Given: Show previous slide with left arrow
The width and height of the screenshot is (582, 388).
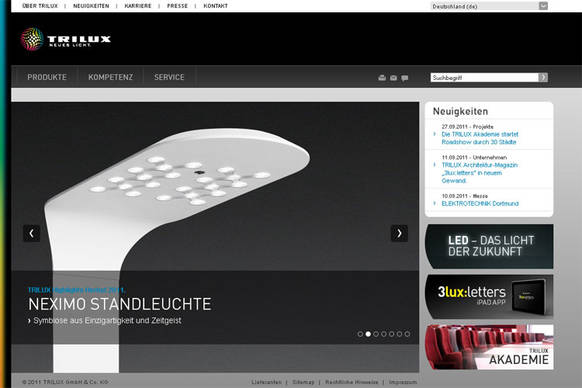Looking at the screenshot, I should click(32, 233).
